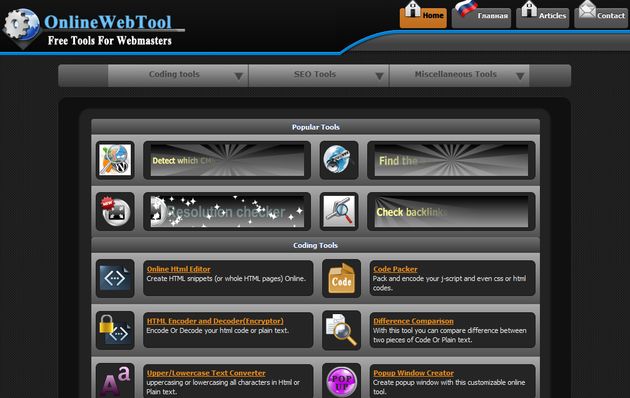Open the Popup Window Creator link

[413, 373]
